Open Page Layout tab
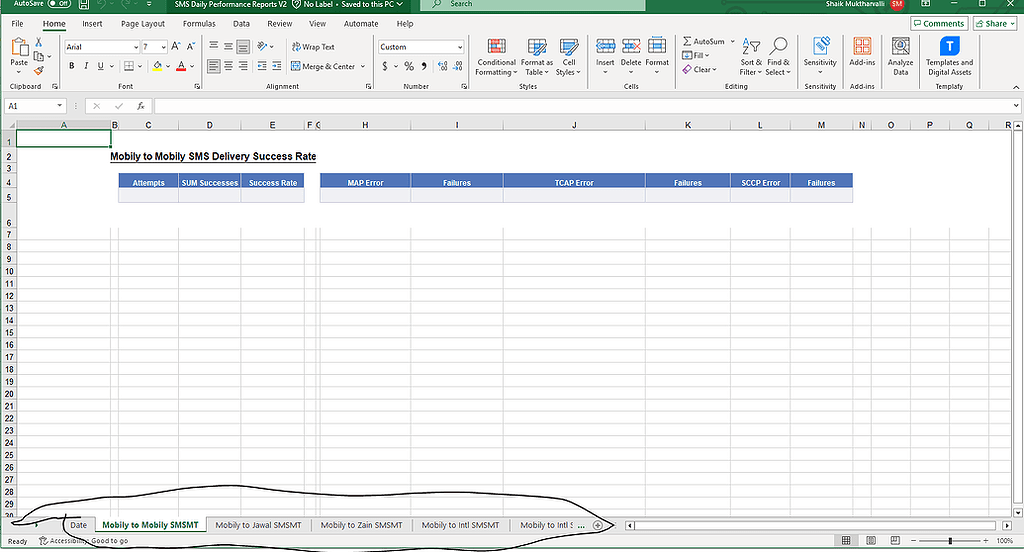 tap(143, 24)
